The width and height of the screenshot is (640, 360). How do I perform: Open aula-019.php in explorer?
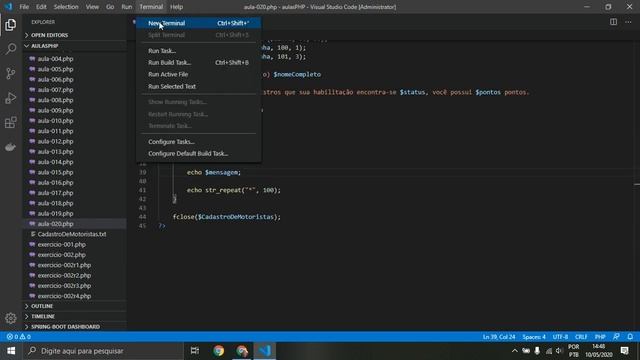tap(75, 213)
